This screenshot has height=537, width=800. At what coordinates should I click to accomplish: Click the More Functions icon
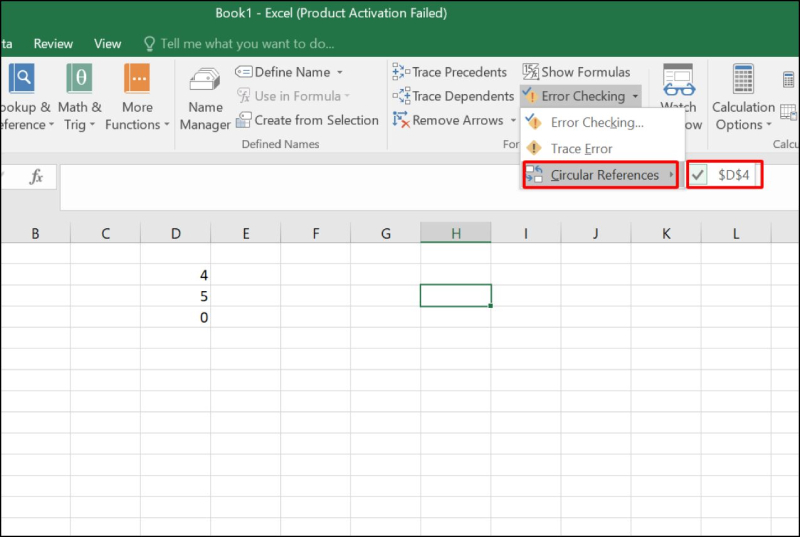(137, 78)
